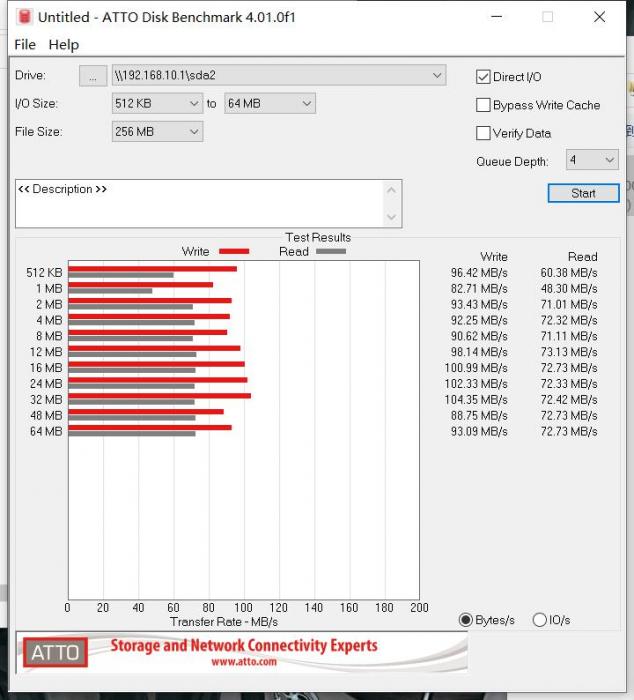The height and width of the screenshot is (700, 634).
Task: Open the Help menu
Action: click(x=64, y=45)
